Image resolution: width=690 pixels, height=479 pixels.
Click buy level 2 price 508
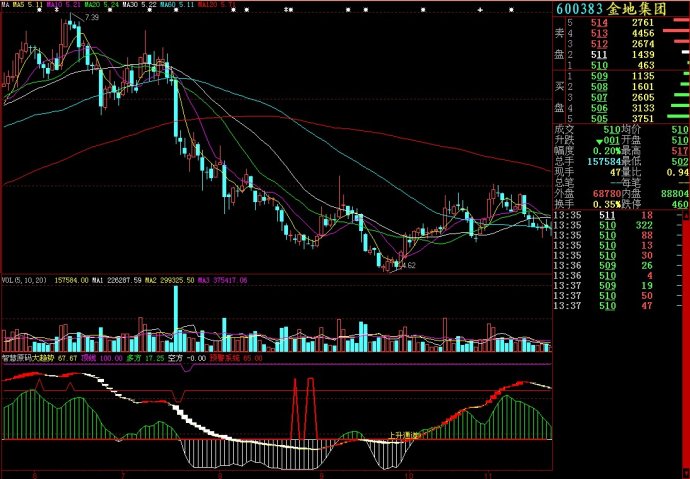pyautogui.click(x=599, y=87)
